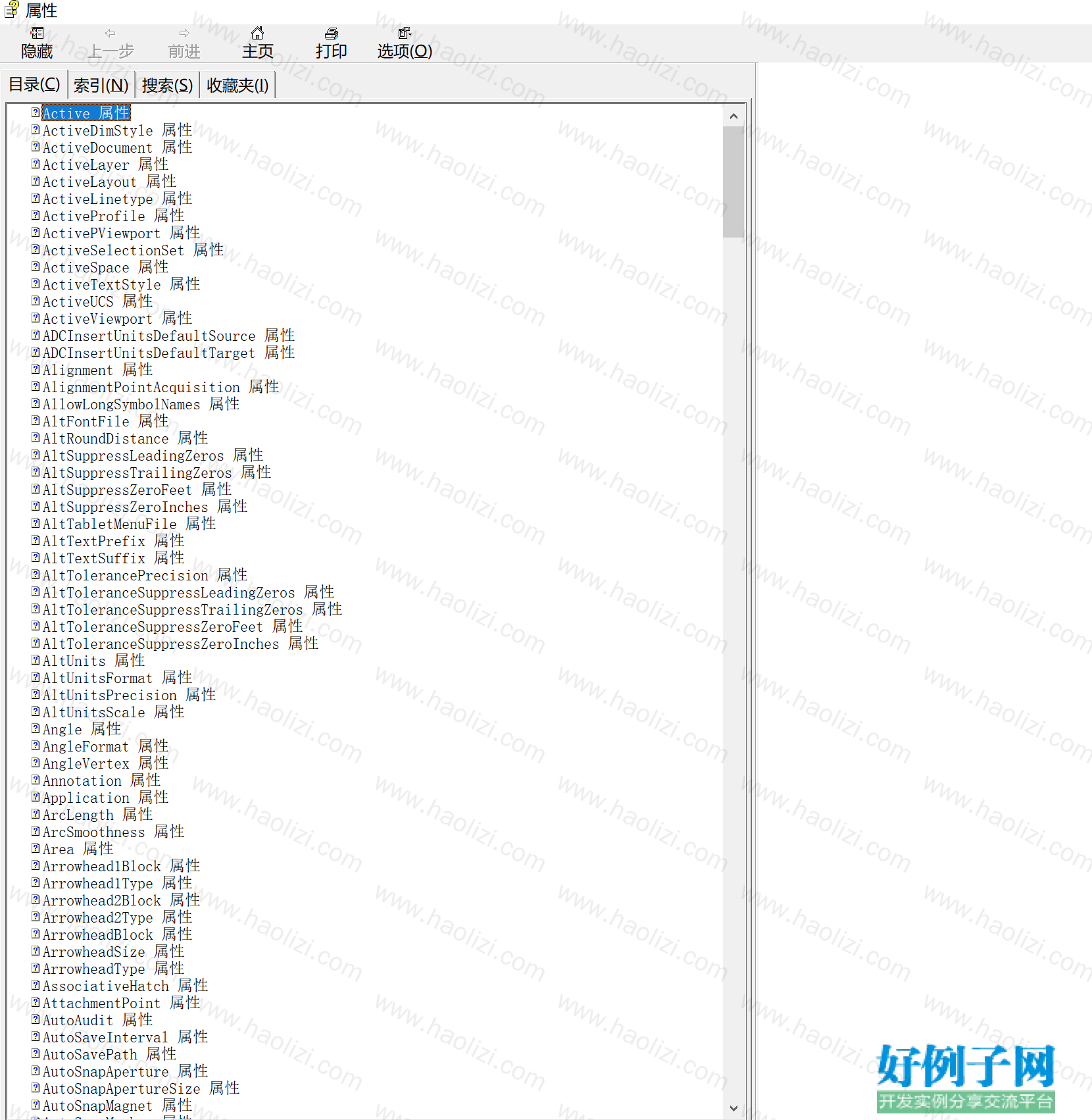Click the topic icon beside ArrowheadSize 属性
The width and height of the screenshot is (1092, 1120).
[x=36, y=951]
